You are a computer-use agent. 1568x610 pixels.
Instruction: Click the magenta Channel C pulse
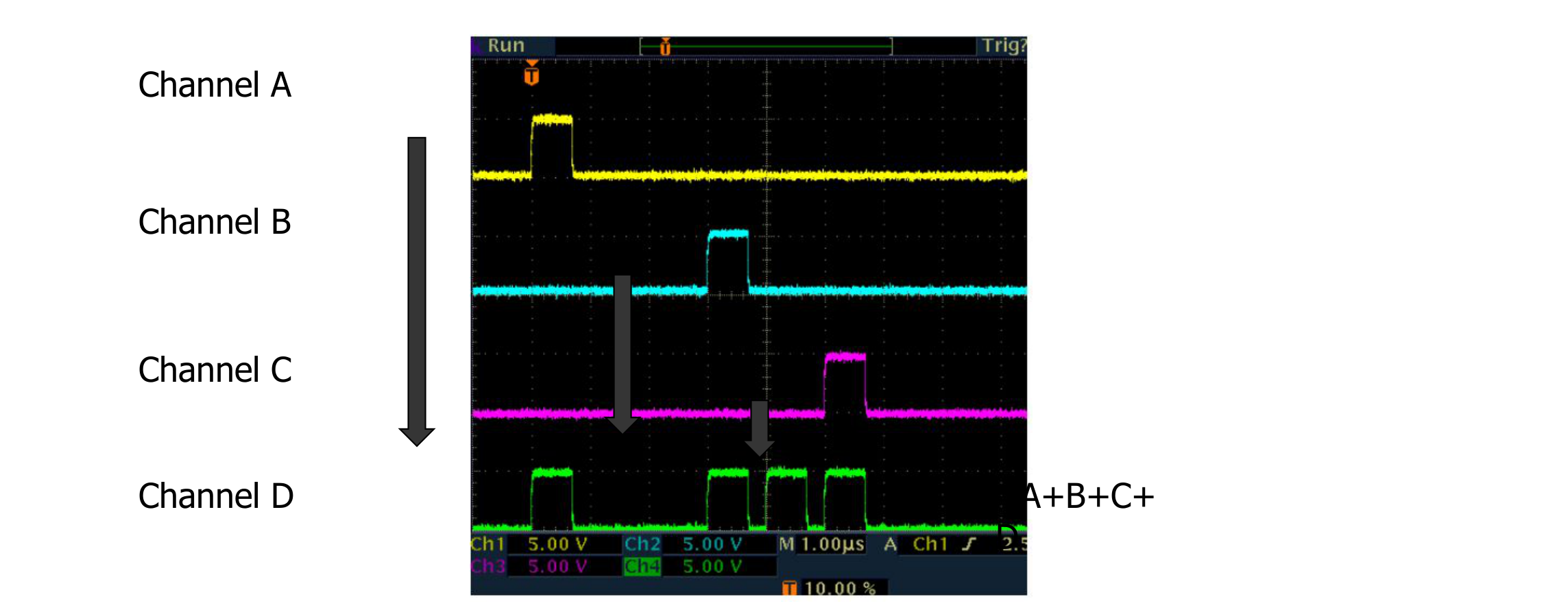click(845, 384)
